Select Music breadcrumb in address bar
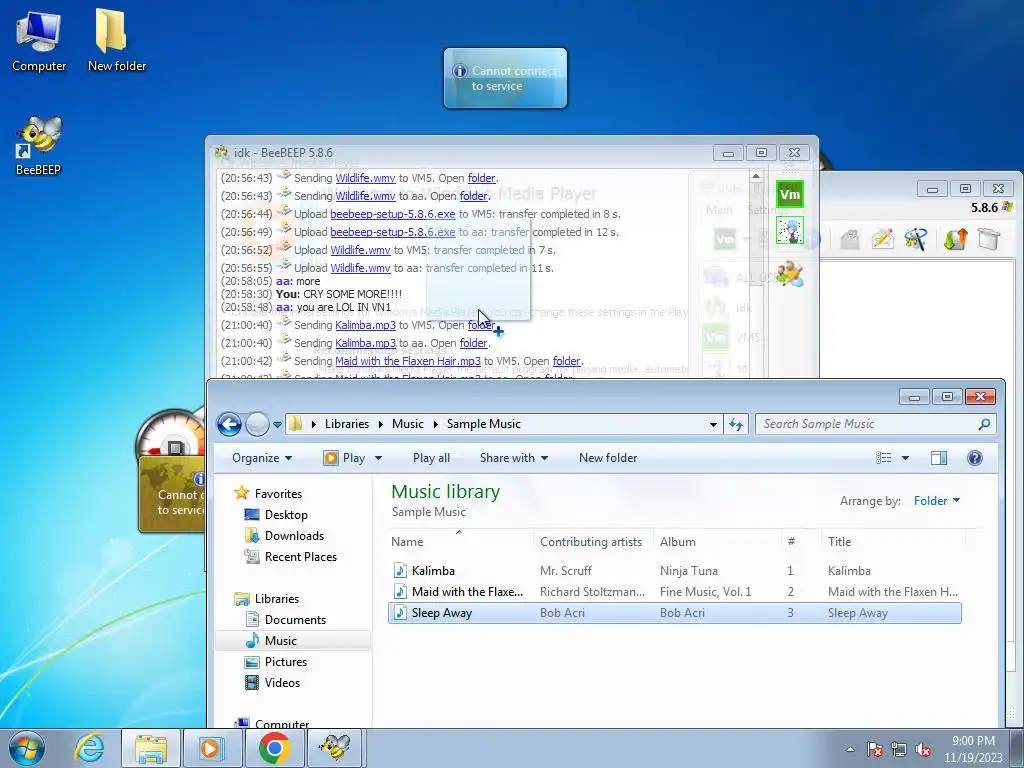The width and height of the screenshot is (1024, 768). tap(408, 424)
